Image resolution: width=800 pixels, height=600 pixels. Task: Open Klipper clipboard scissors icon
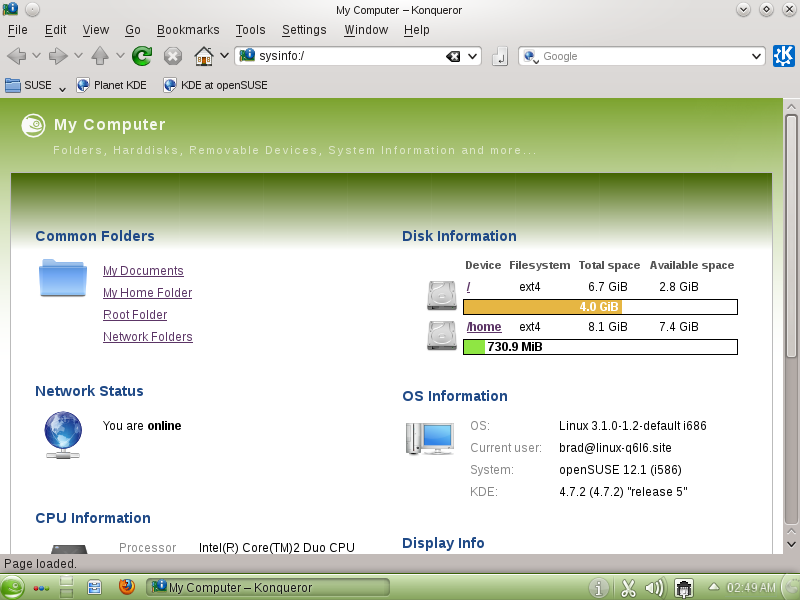[x=628, y=588]
